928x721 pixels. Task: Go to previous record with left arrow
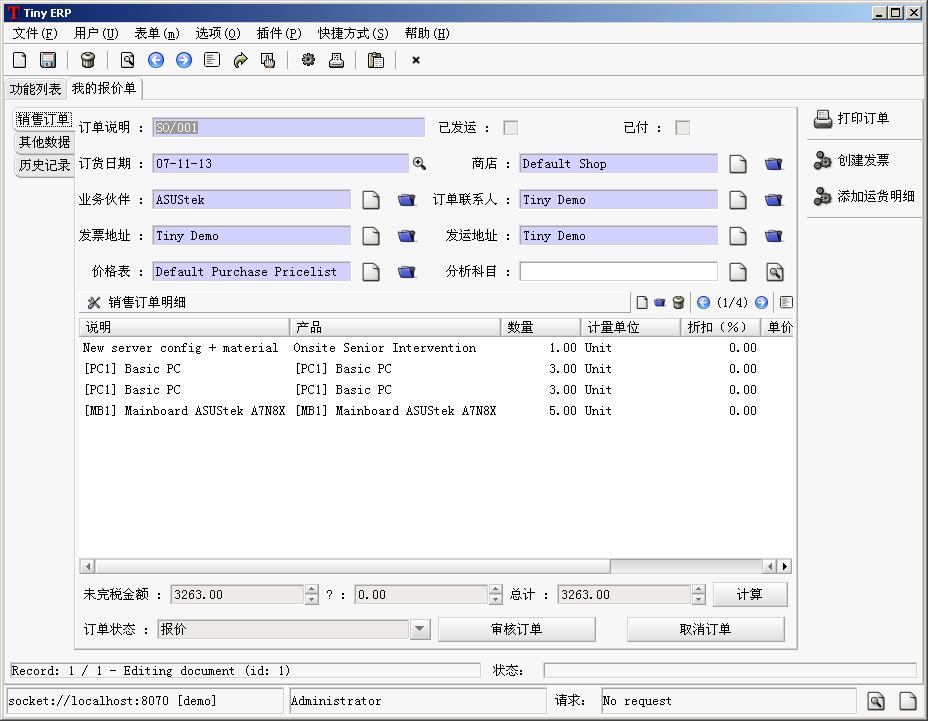[156, 60]
